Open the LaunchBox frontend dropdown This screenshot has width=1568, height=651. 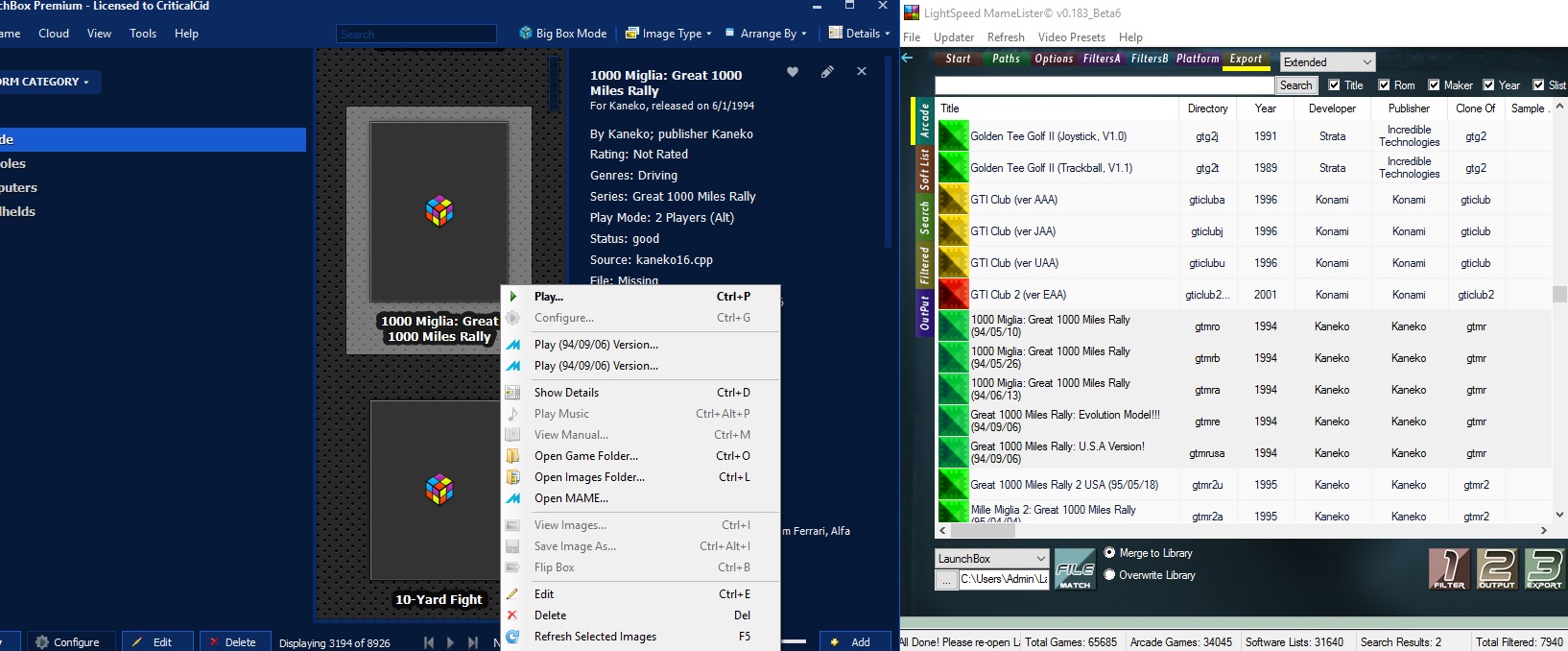coord(992,558)
